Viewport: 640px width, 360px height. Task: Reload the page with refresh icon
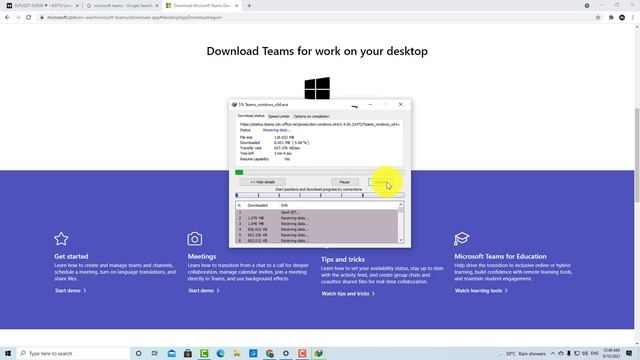point(29,18)
